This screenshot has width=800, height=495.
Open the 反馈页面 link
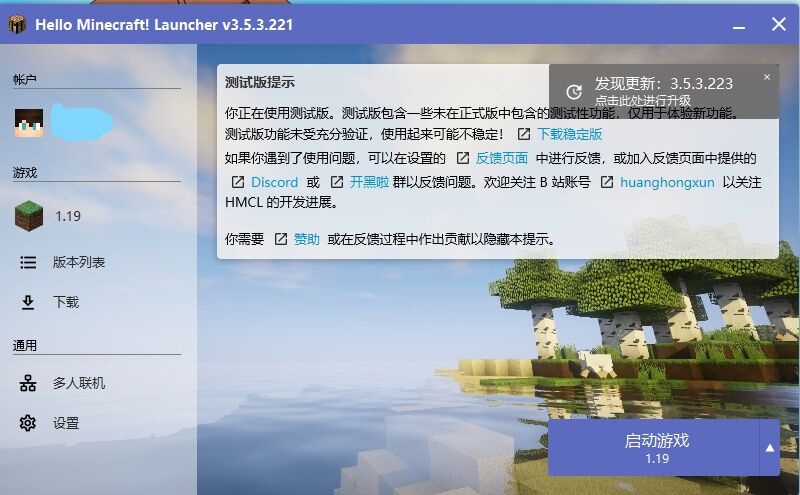tap(501, 158)
